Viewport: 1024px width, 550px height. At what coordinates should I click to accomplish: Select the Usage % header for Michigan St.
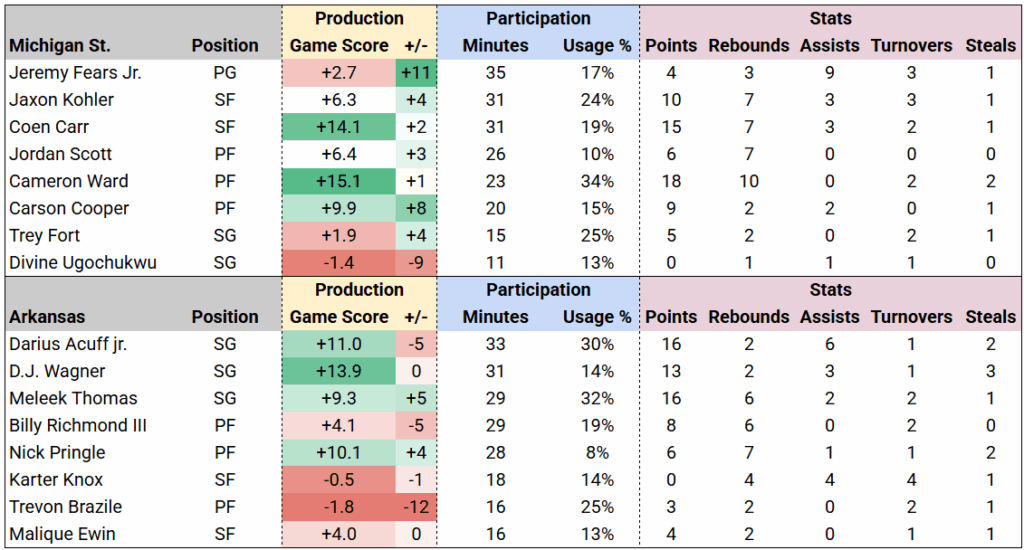[x=597, y=46]
